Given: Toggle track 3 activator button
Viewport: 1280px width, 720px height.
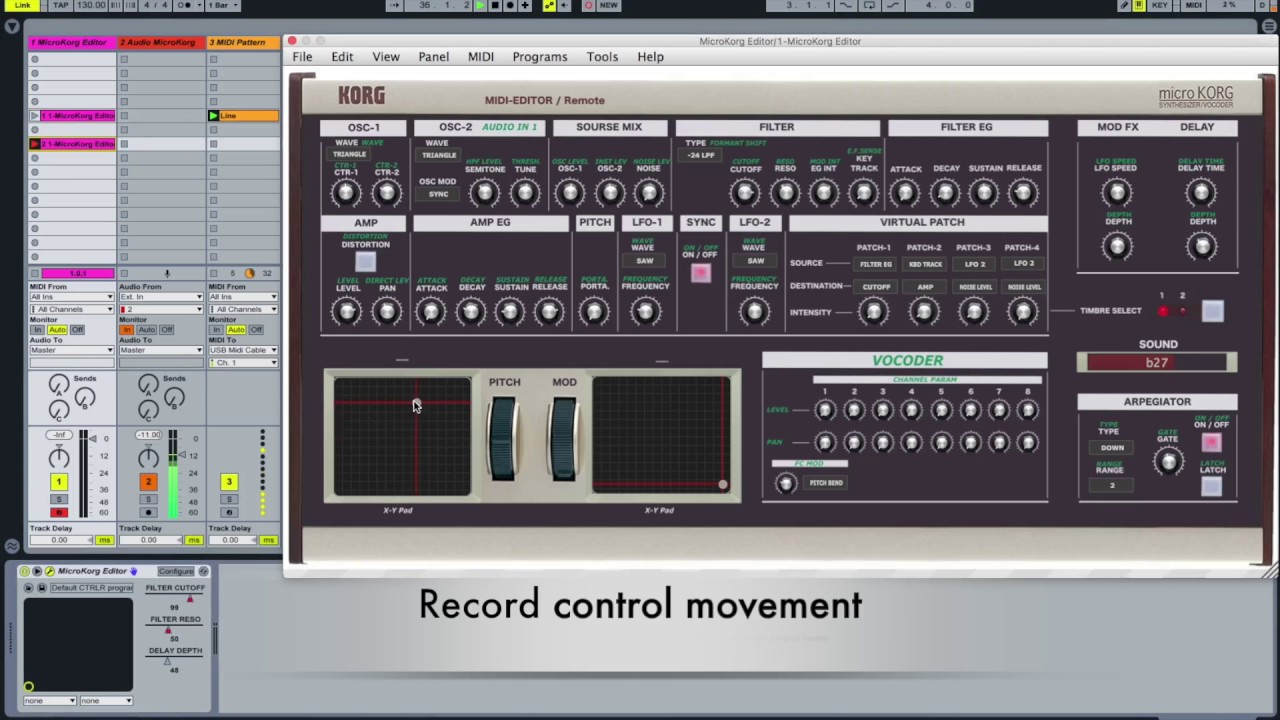Looking at the screenshot, I should pyautogui.click(x=228, y=482).
